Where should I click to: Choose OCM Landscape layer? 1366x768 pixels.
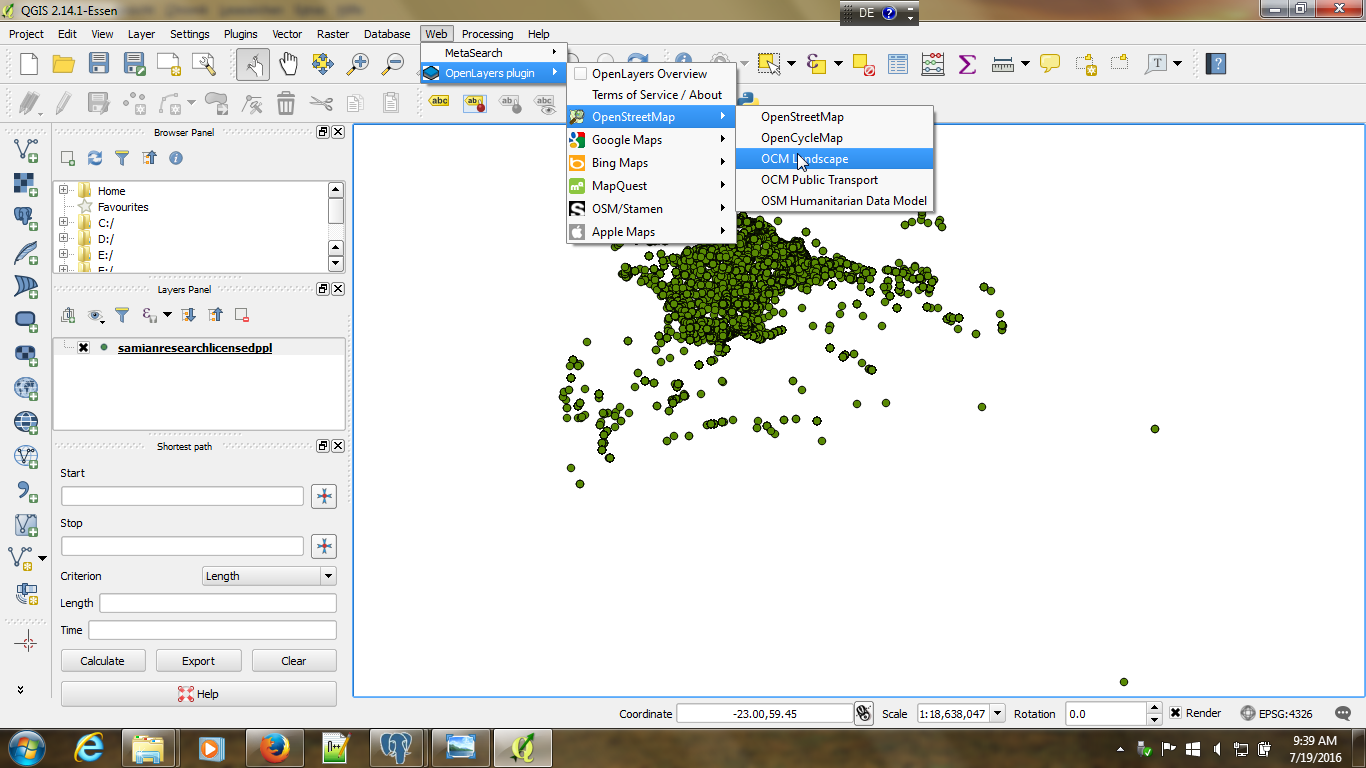tap(834, 159)
